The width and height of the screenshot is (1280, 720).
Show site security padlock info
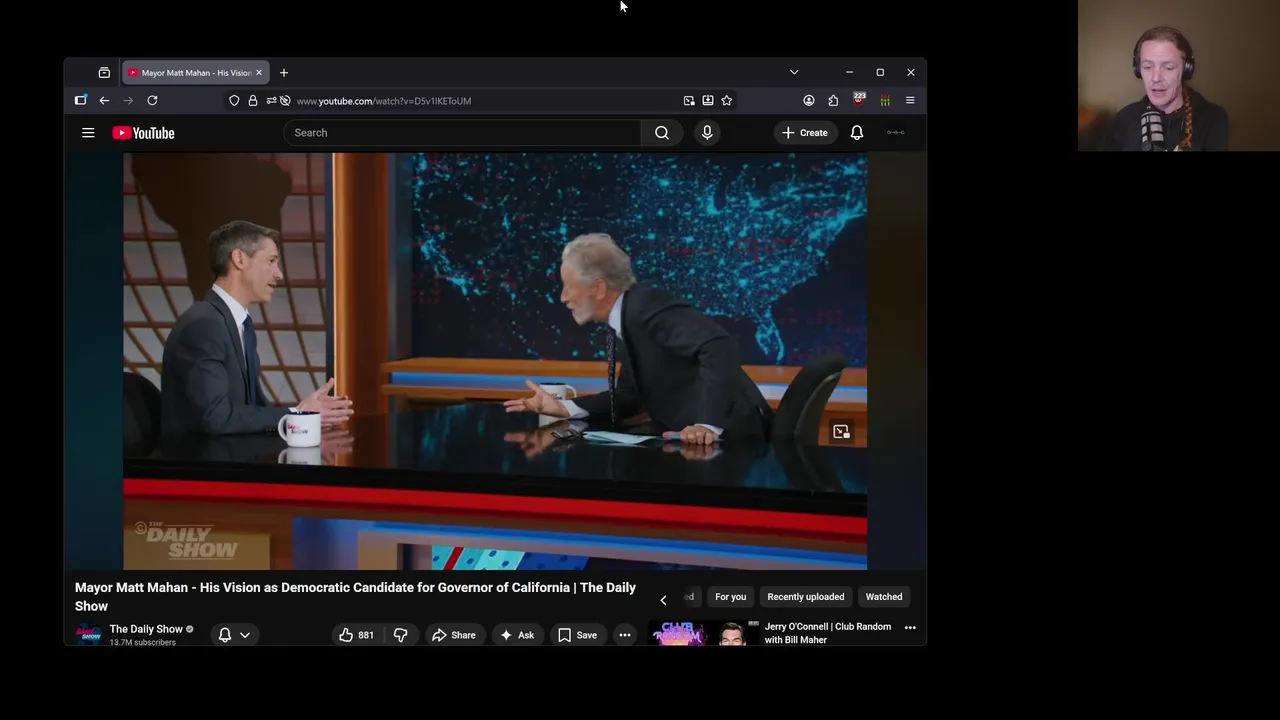coord(252,101)
